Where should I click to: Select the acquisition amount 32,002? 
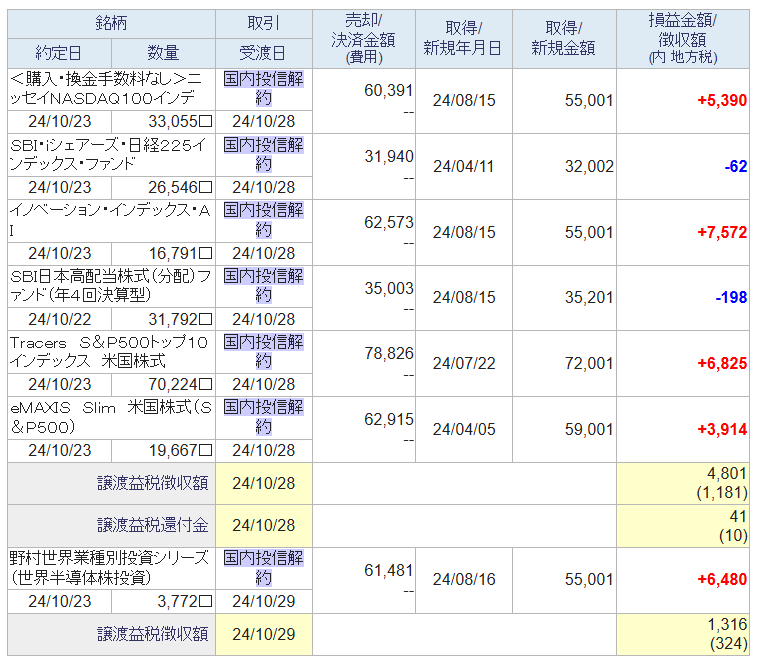coord(589,167)
